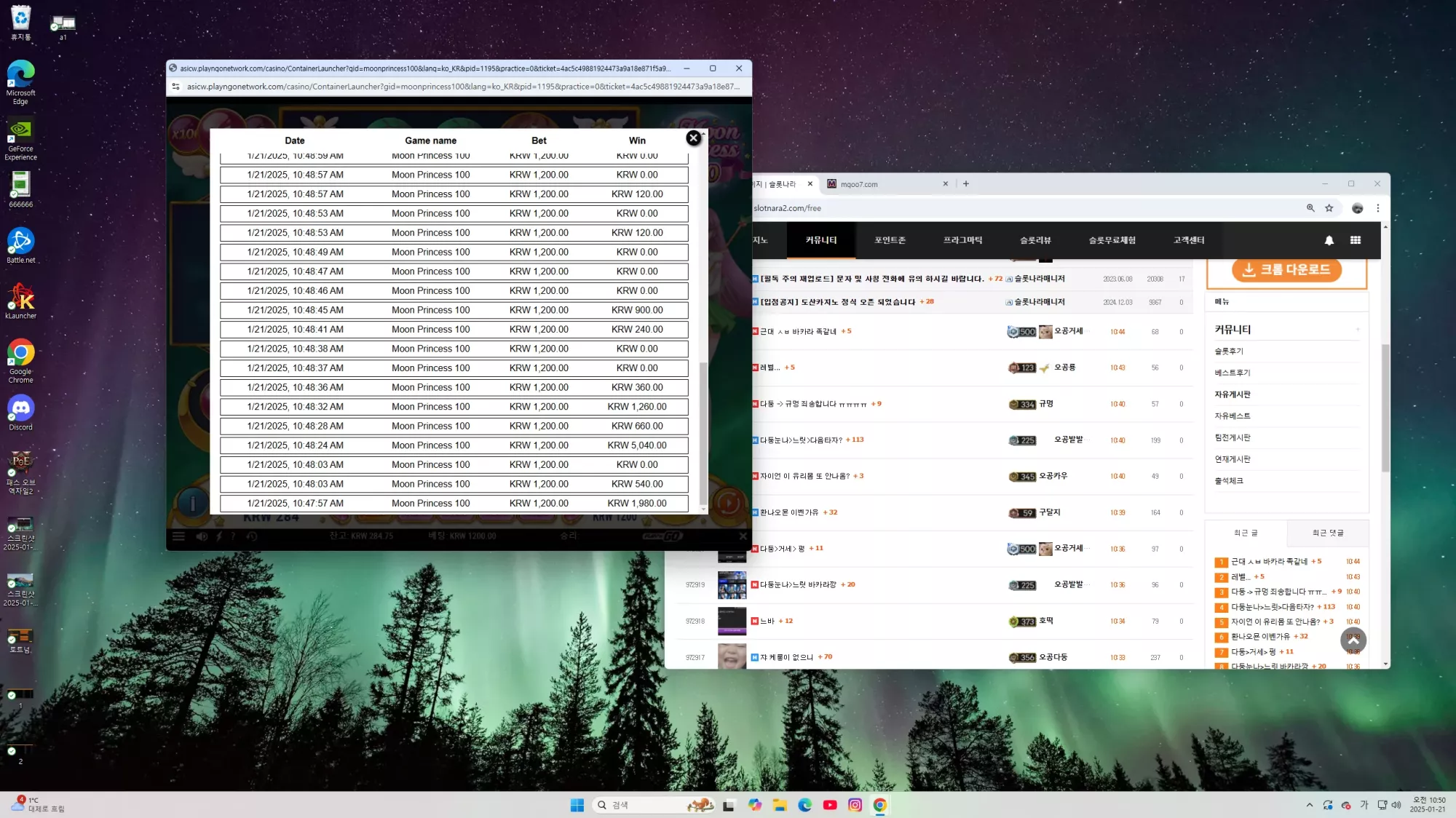The height and width of the screenshot is (818, 1456).
Task: Open Discord desktop shortcut
Action: pos(20,413)
